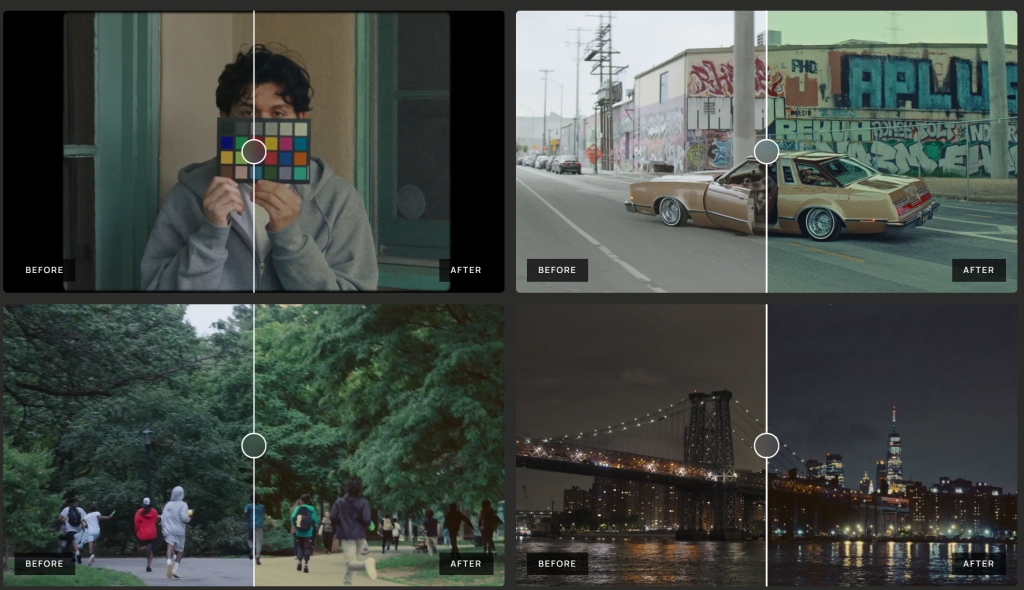Select the BEFORE label on the graffiti street image
Screen dimensions: 1024x590
pyautogui.click(x=557, y=270)
